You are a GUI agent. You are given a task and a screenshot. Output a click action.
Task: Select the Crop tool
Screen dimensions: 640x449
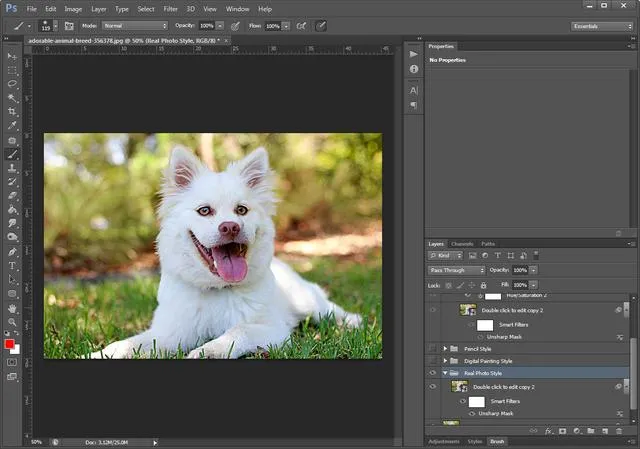[x=12, y=111]
